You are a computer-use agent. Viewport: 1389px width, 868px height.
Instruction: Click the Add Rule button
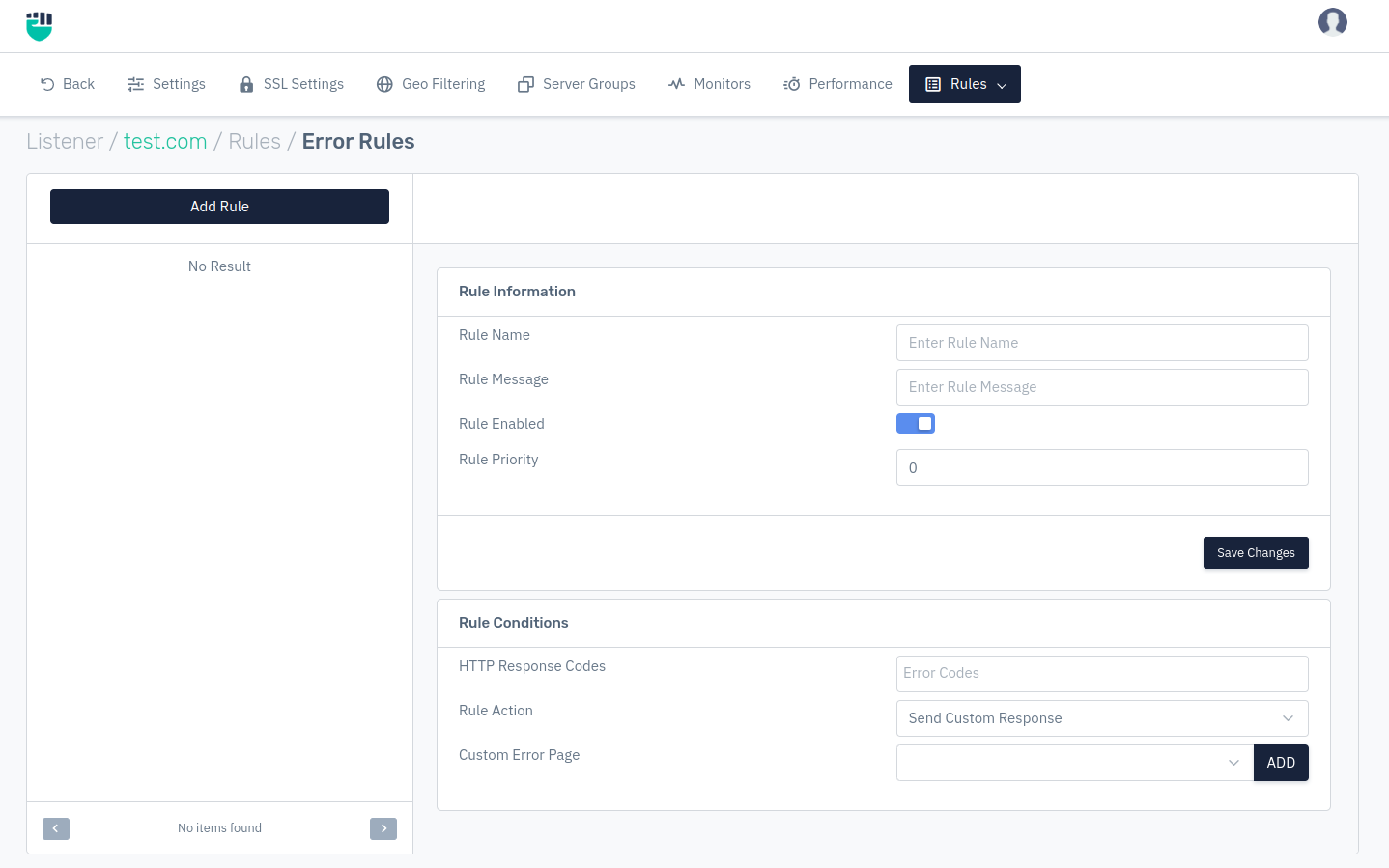tap(219, 207)
